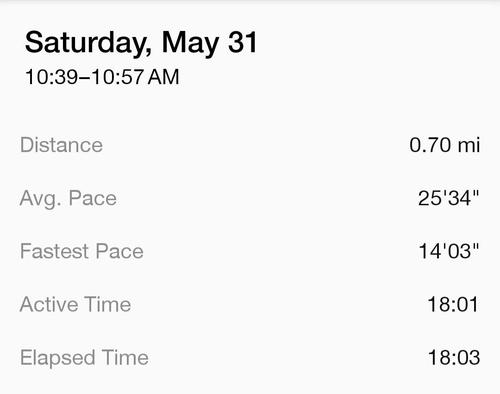Click the 18:03 elapsed time value
The height and width of the screenshot is (394, 500).
454,357
